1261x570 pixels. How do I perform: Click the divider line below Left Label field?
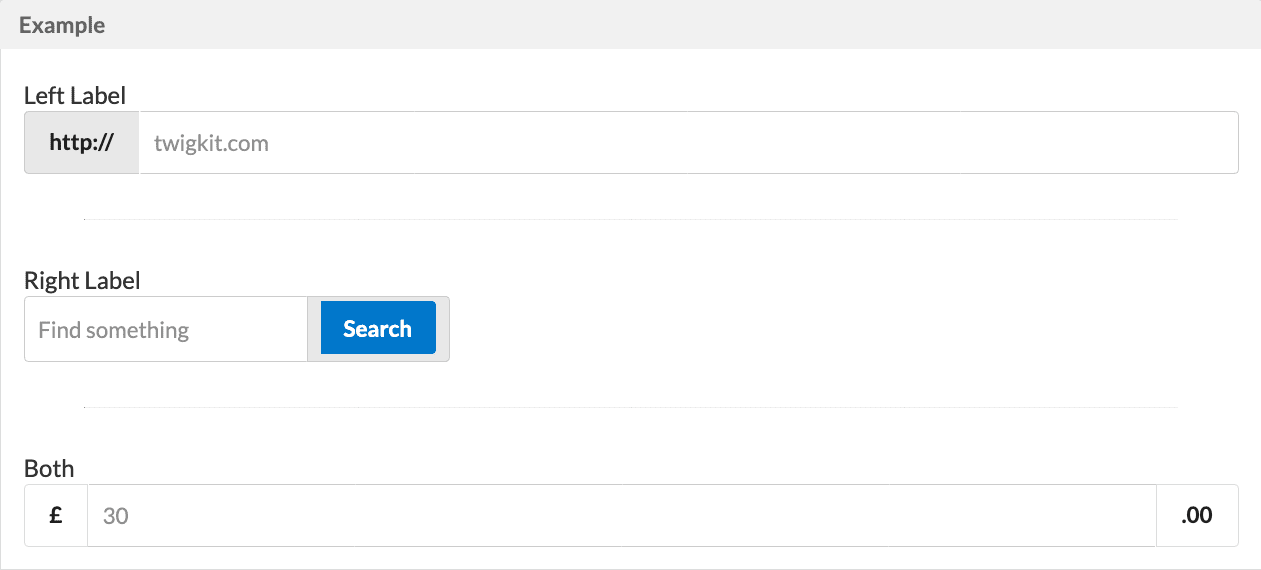click(630, 219)
